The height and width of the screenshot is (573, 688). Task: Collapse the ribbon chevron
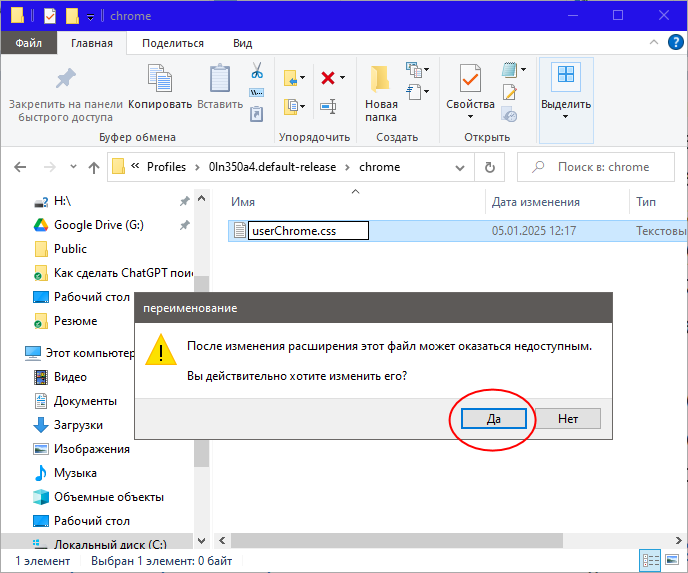[654, 42]
